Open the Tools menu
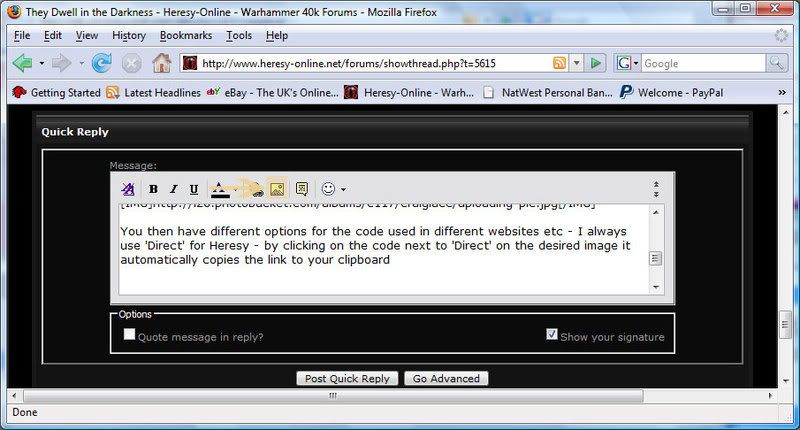The width and height of the screenshot is (800, 430). pyautogui.click(x=239, y=35)
